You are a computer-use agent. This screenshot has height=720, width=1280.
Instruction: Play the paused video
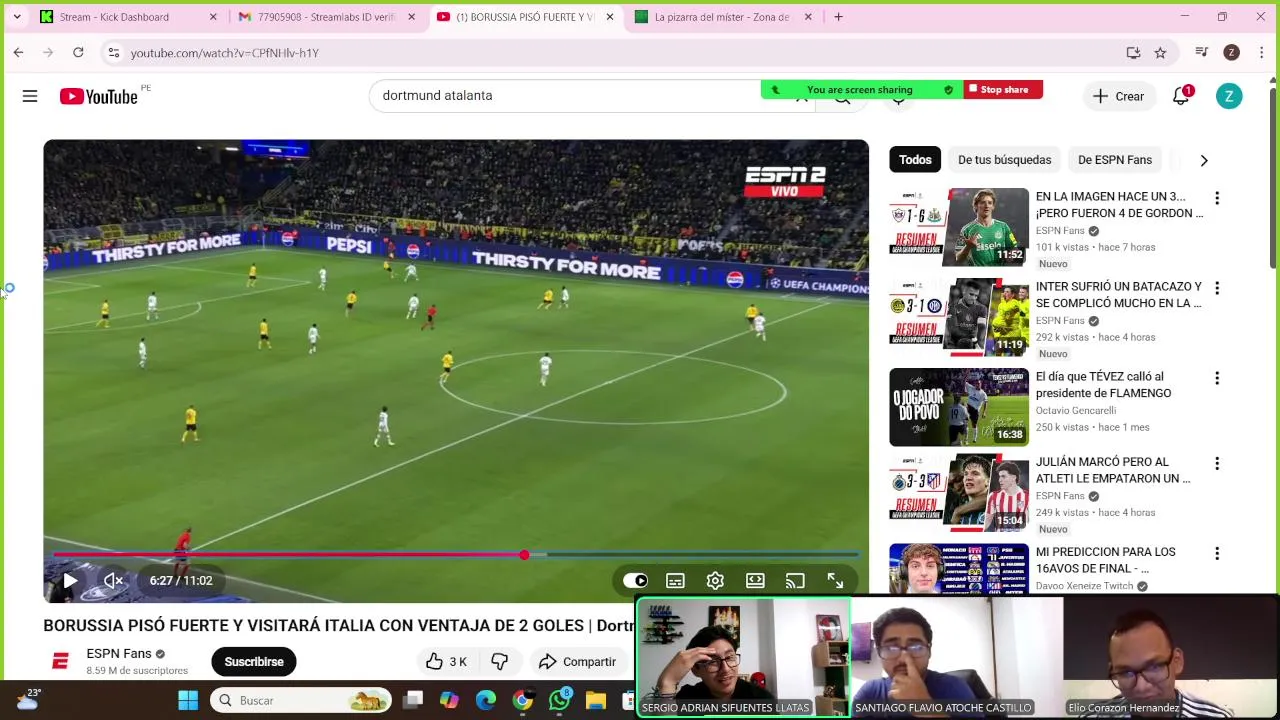pyautogui.click(x=70, y=580)
